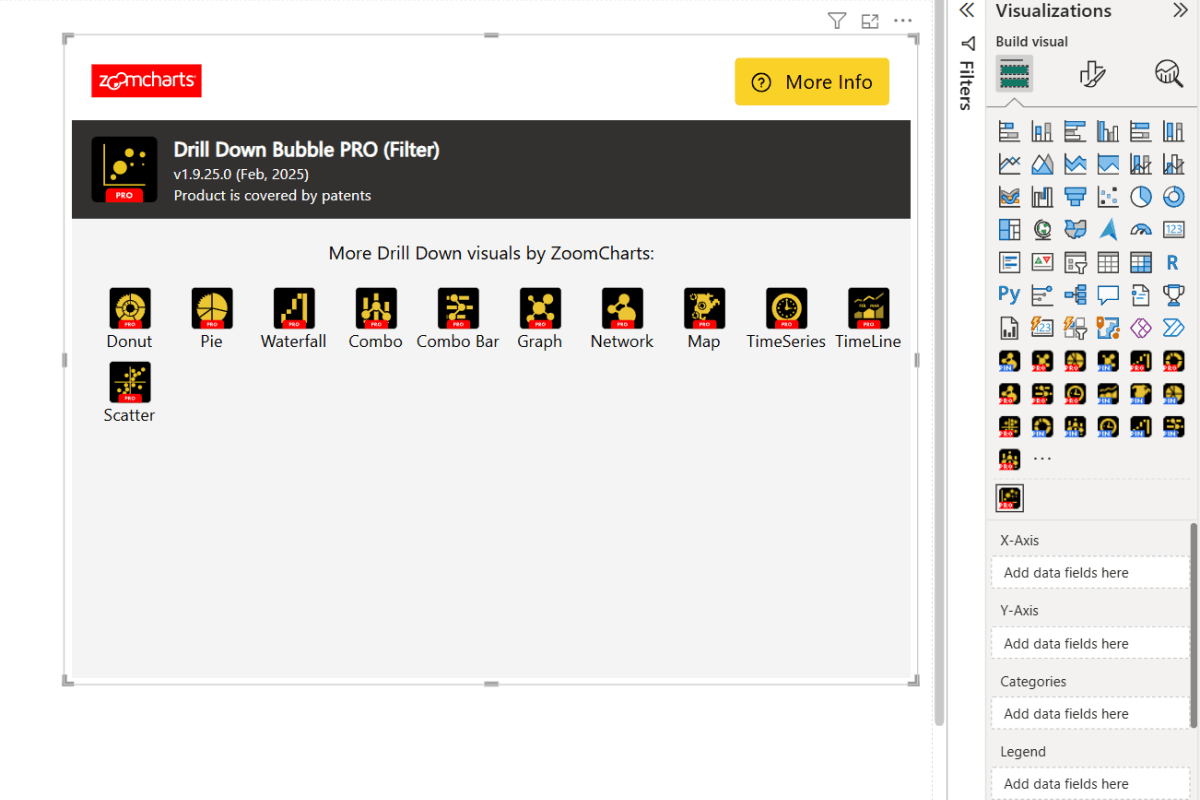1200x800 pixels.
Task: Choose the Q&A speech bubble visual
Action: coord(1108,295)
